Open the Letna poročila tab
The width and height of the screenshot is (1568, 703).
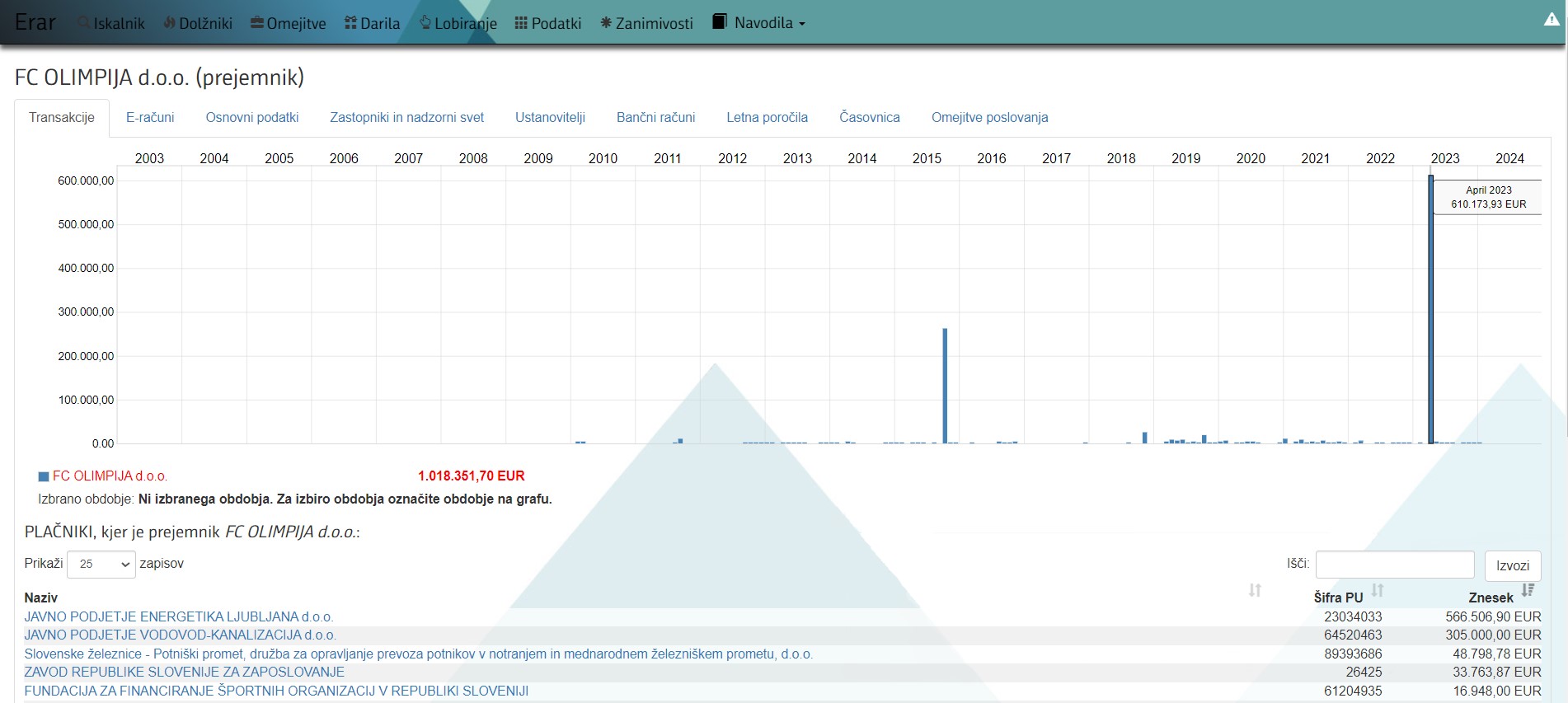767,117
